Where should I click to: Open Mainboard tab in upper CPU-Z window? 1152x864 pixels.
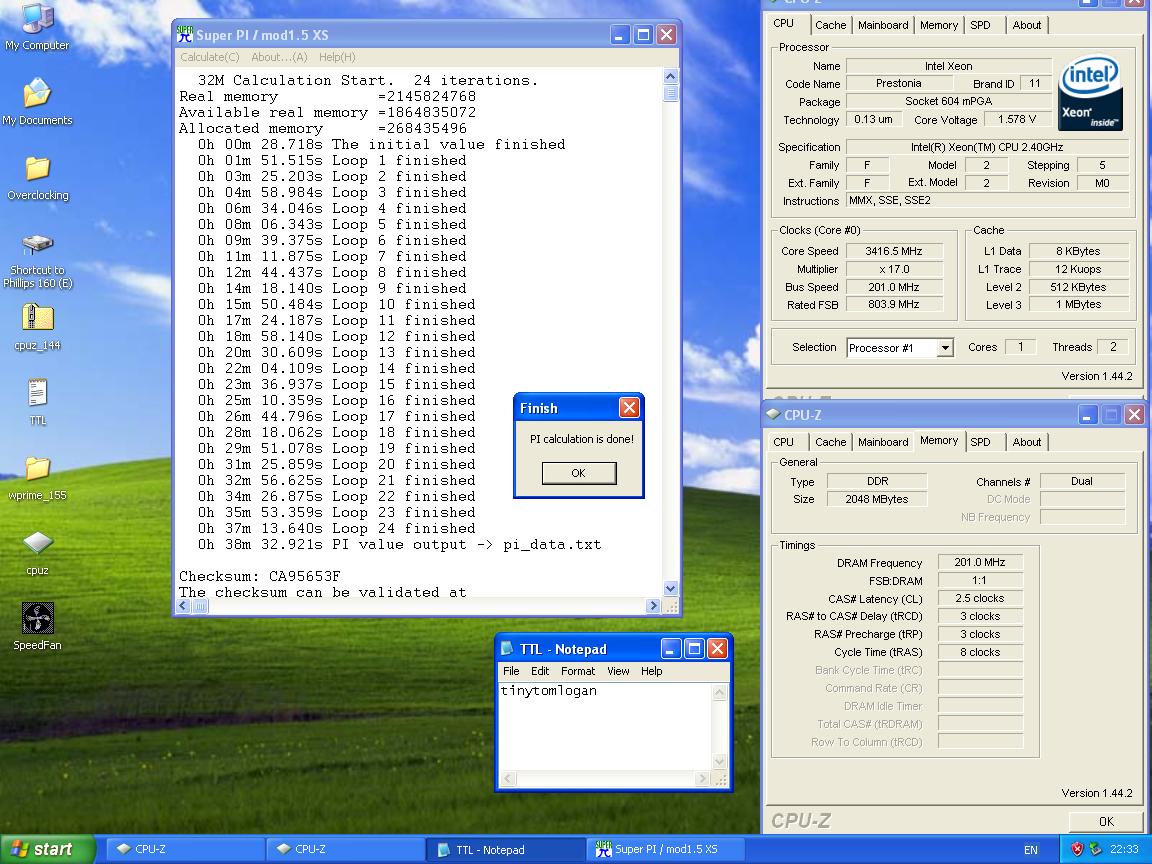(x=883, y=25)
